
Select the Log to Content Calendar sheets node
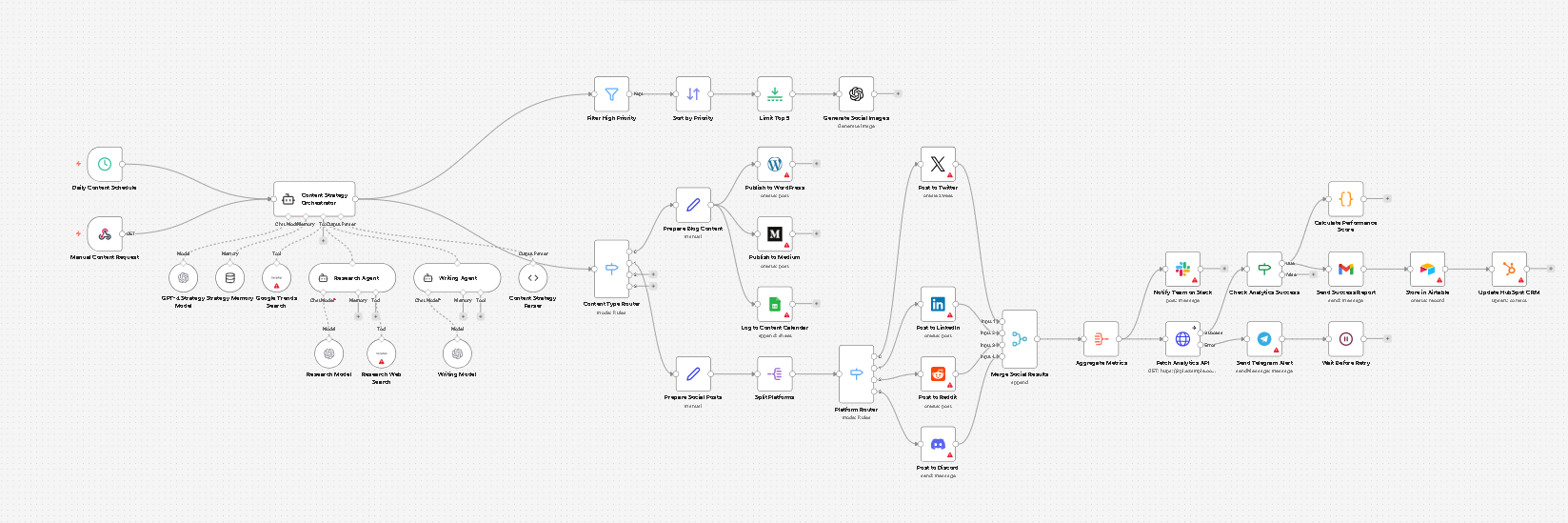click(775, 304)
